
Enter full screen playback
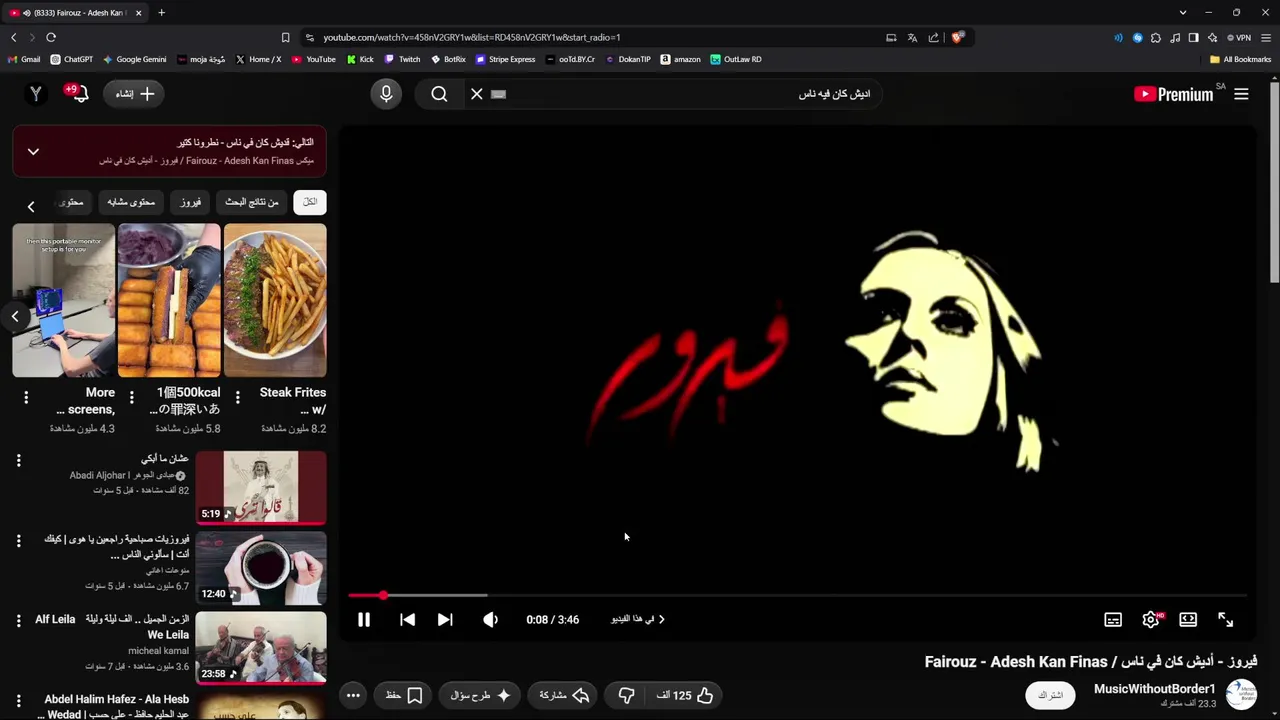pyautogui.click(x=1226, y=620)
